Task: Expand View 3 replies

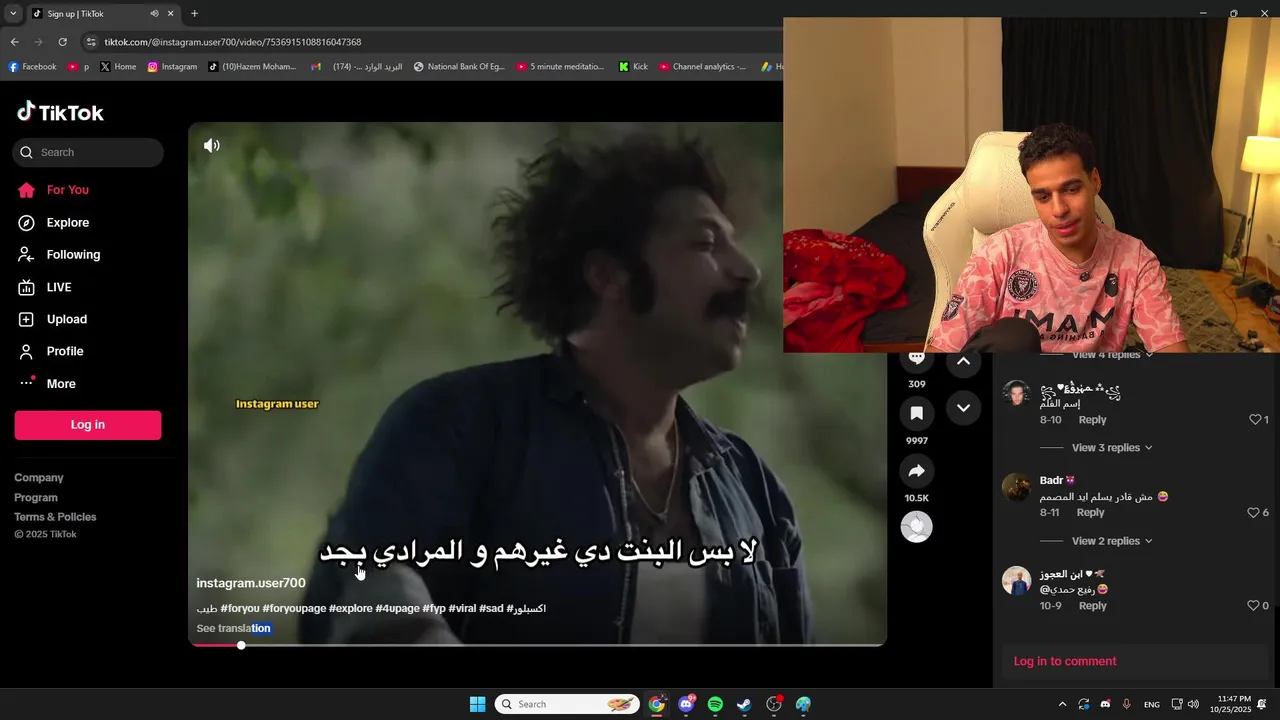Action: click(x=1112, y=448)
